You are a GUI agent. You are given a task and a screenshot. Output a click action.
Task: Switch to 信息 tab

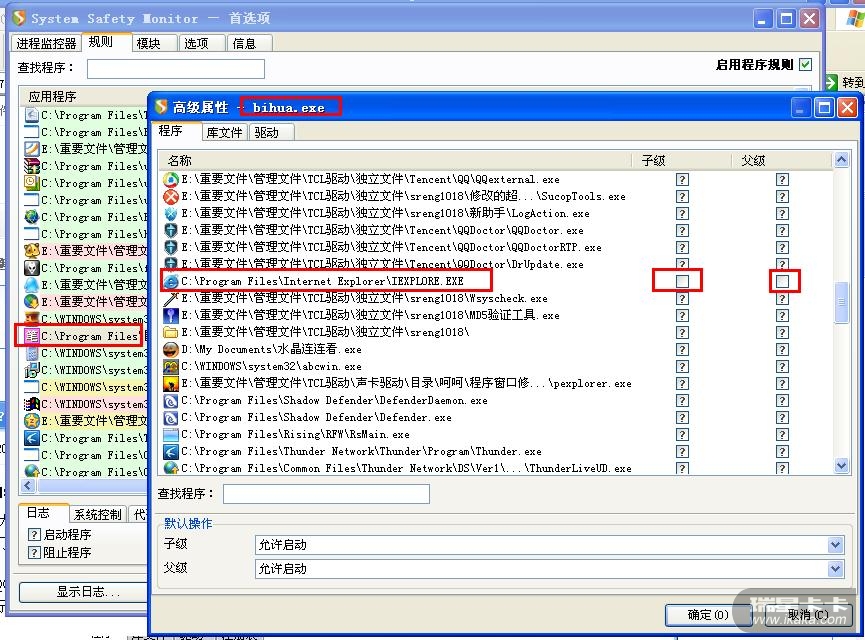click(x=249, y=43)
